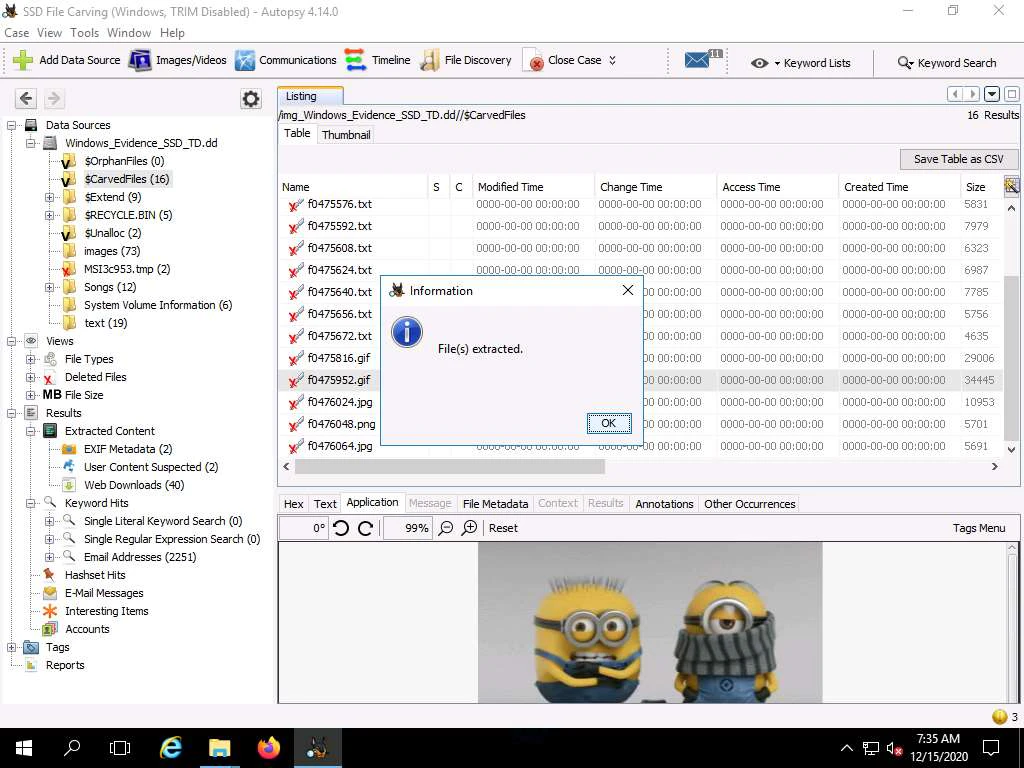Image resolution: width=1024 pixels, height=768 pixels.
Task: Select f0476024.jpg in the table
Action: 340,402
